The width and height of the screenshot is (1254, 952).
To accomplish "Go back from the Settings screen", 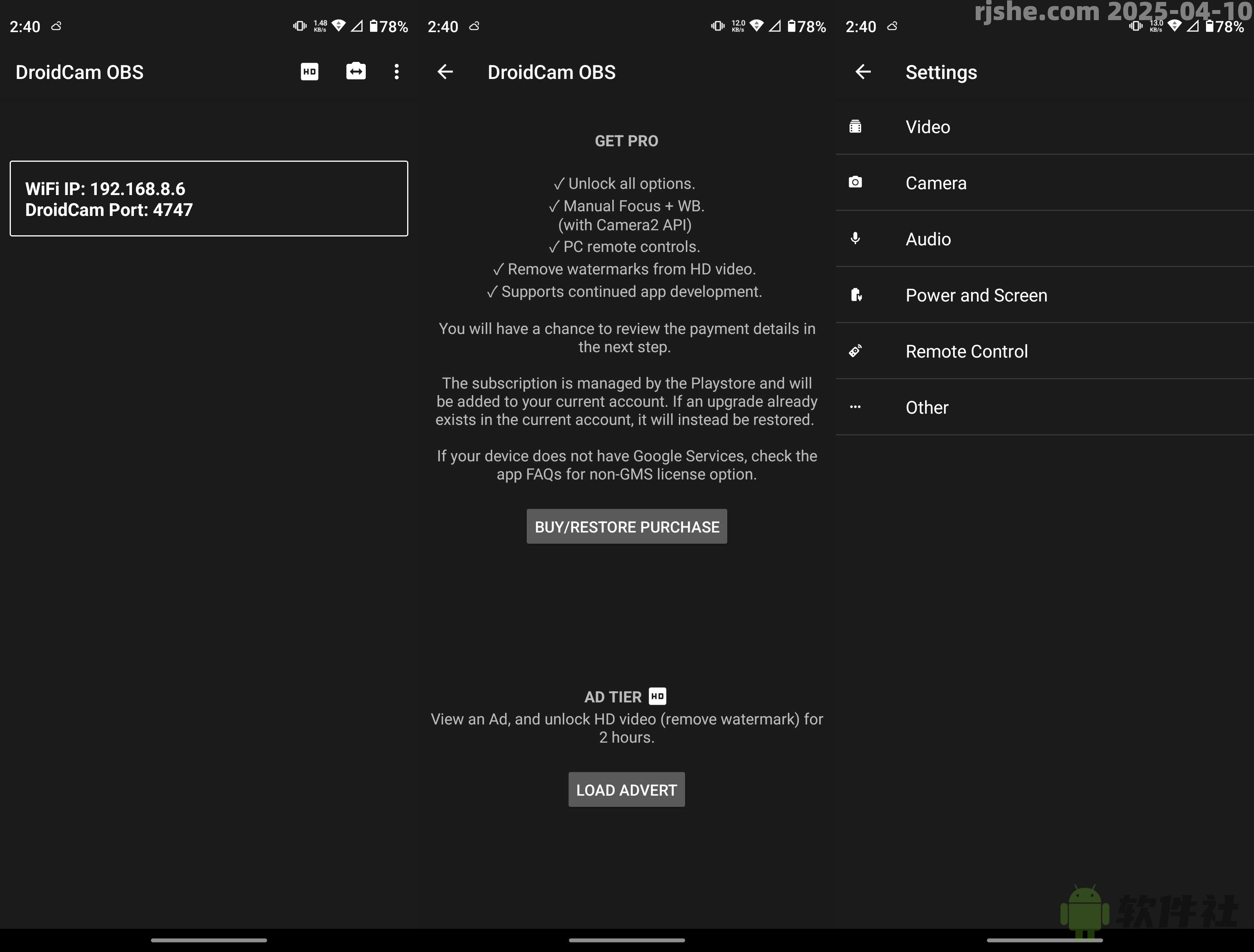I will [863, 72].
